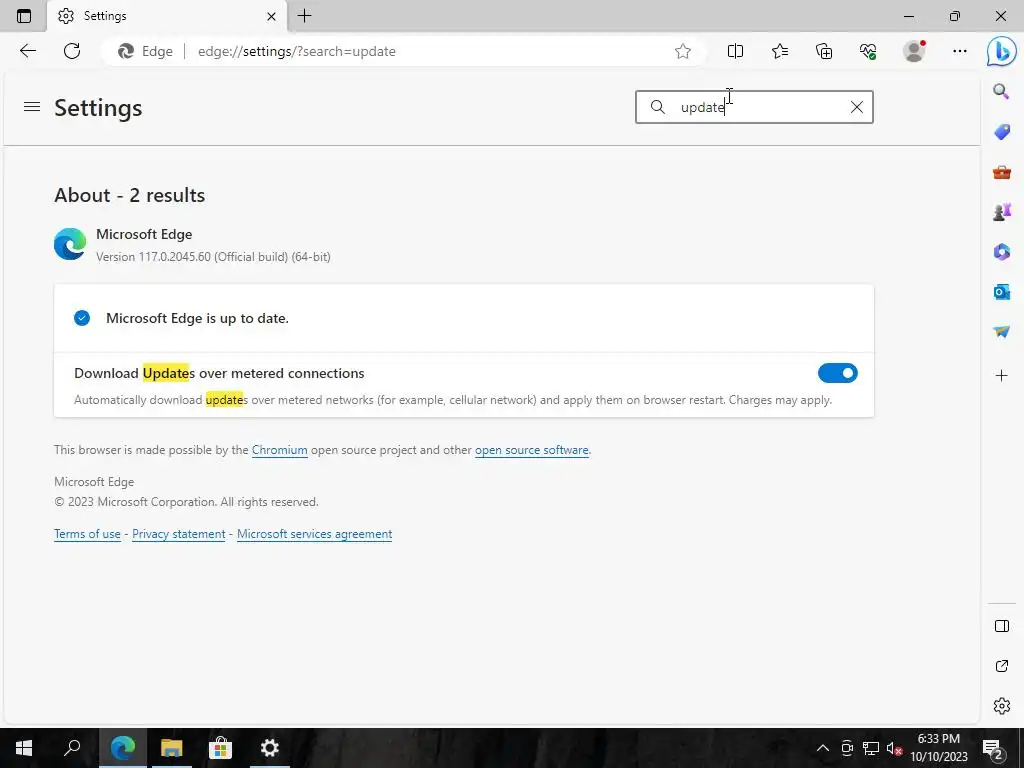
Task: Close the Settings tab
Action: pyautogui.click(x=272, y=16)
